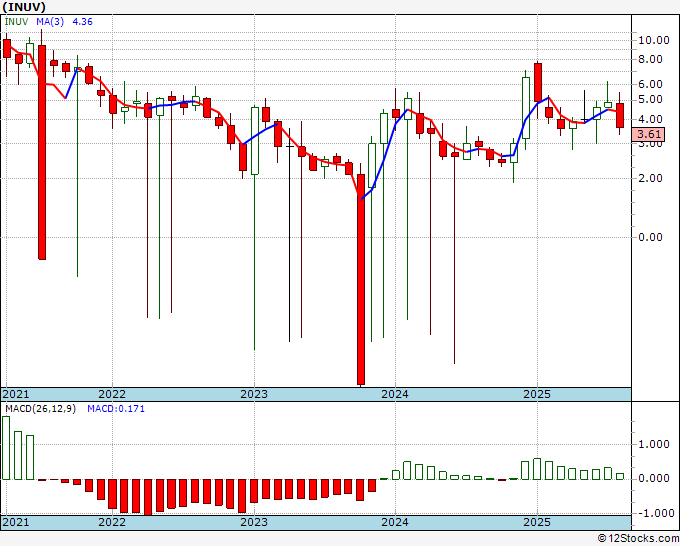Select 2021 on the MACD timeline
Image resolution: width=680 pixels, height=546 pixels.
coord(16,522)
